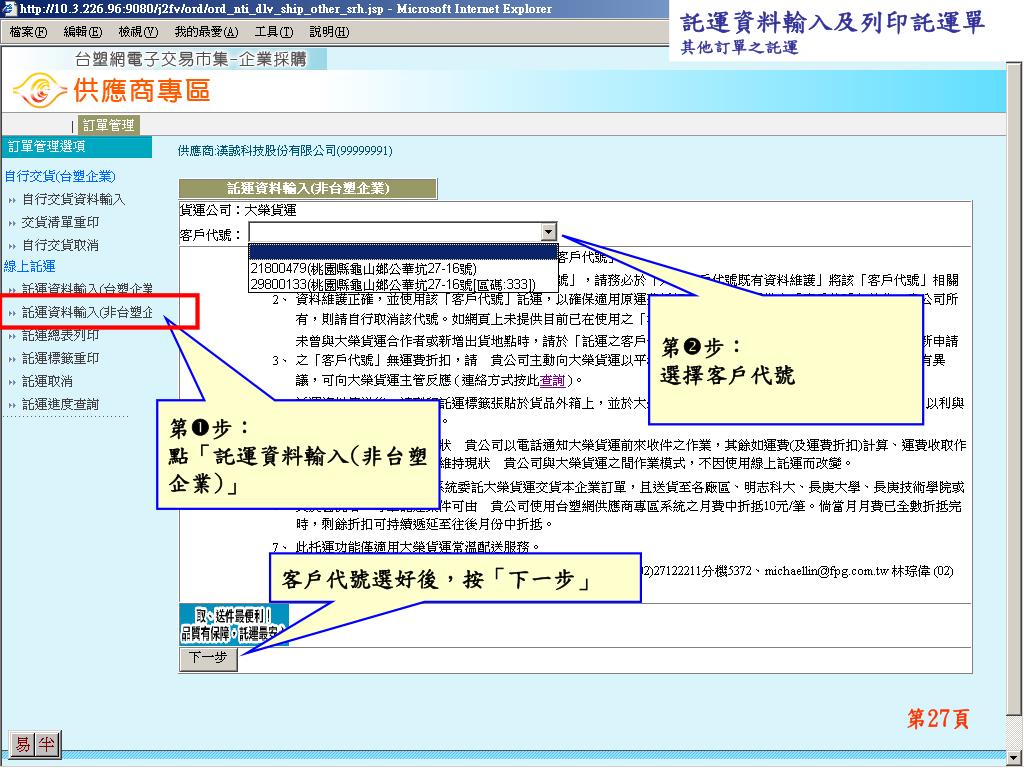This screenshot has height=768, width=1024.
Task: Click the 自行交貨(台塑企業) link
Action: 59,176
